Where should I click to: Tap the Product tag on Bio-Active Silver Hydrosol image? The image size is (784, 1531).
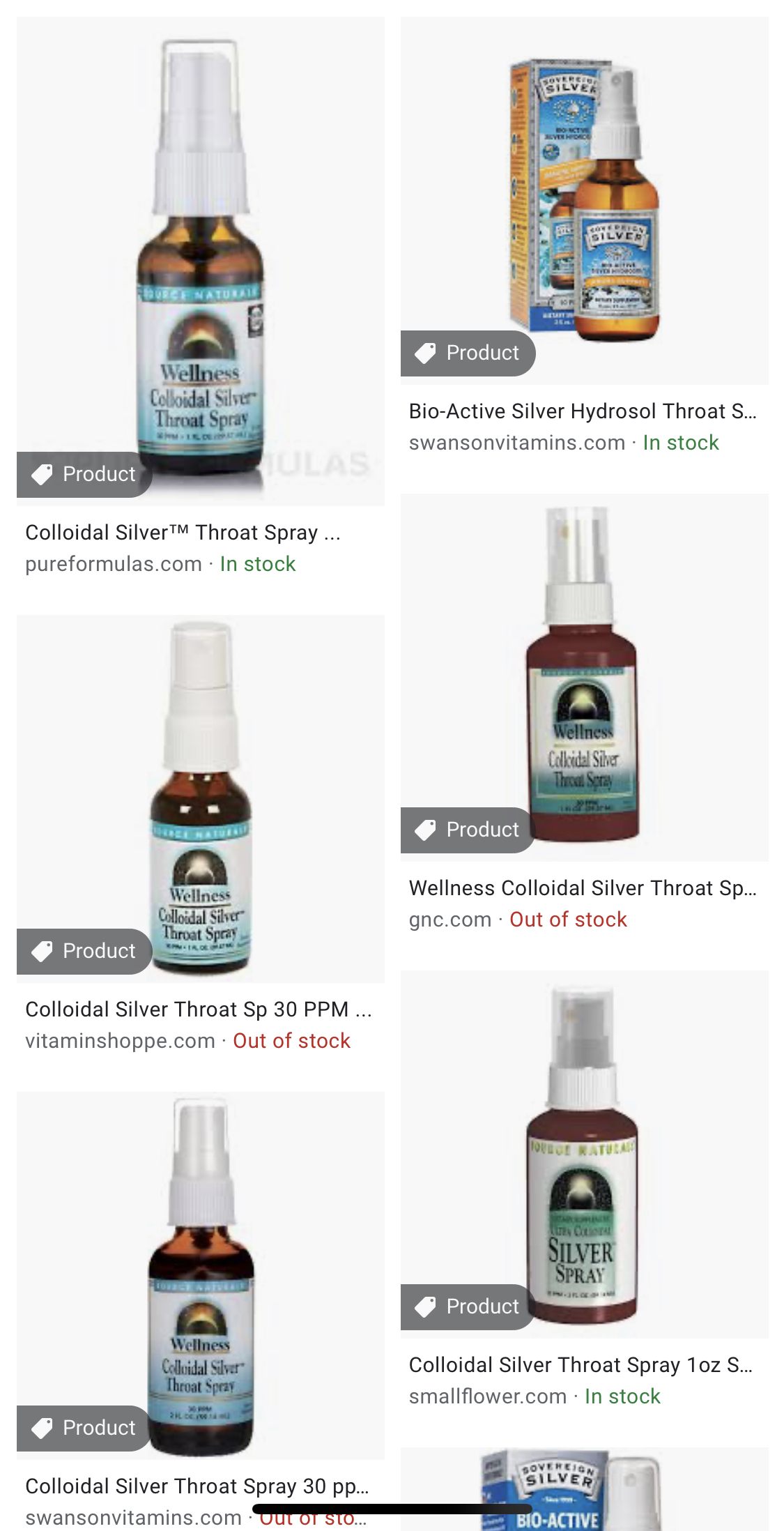click(x=468, y=353)
